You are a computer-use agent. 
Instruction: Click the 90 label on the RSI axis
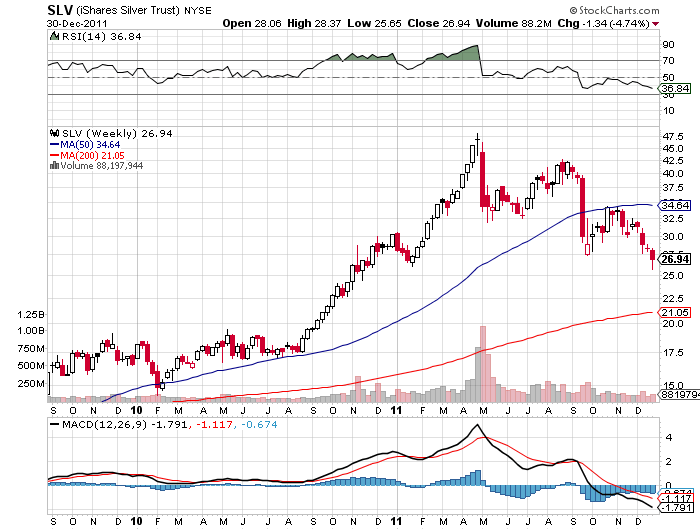[x=668, y=45]
